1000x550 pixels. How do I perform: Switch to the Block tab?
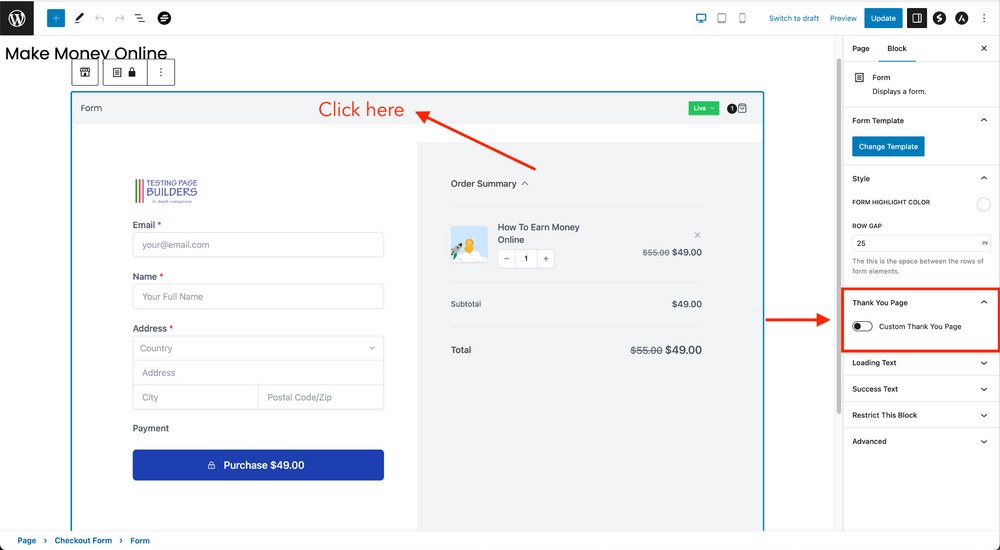897,48
